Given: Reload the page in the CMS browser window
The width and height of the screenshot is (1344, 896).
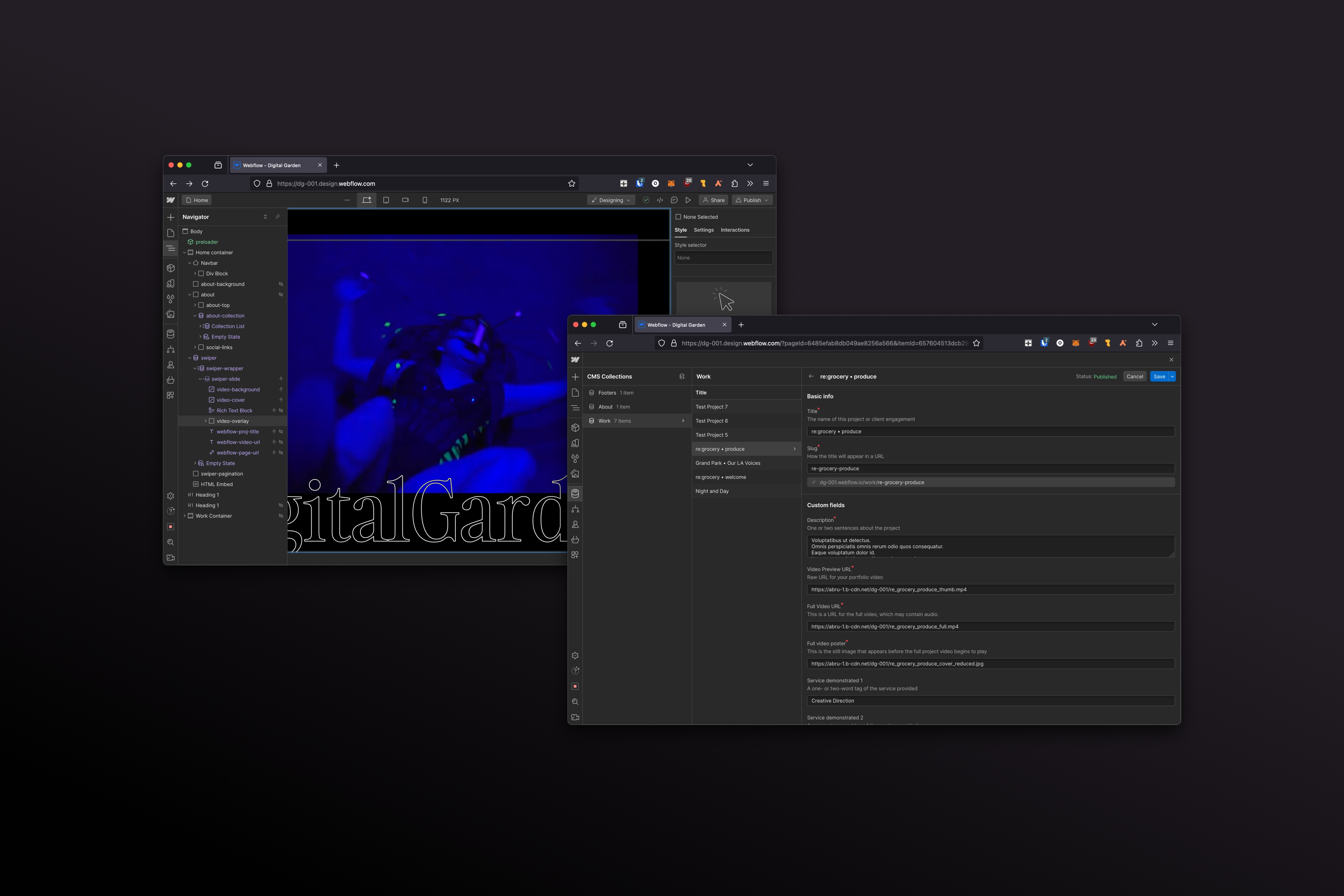Looking at the screenshot, I should pos(610,343).
